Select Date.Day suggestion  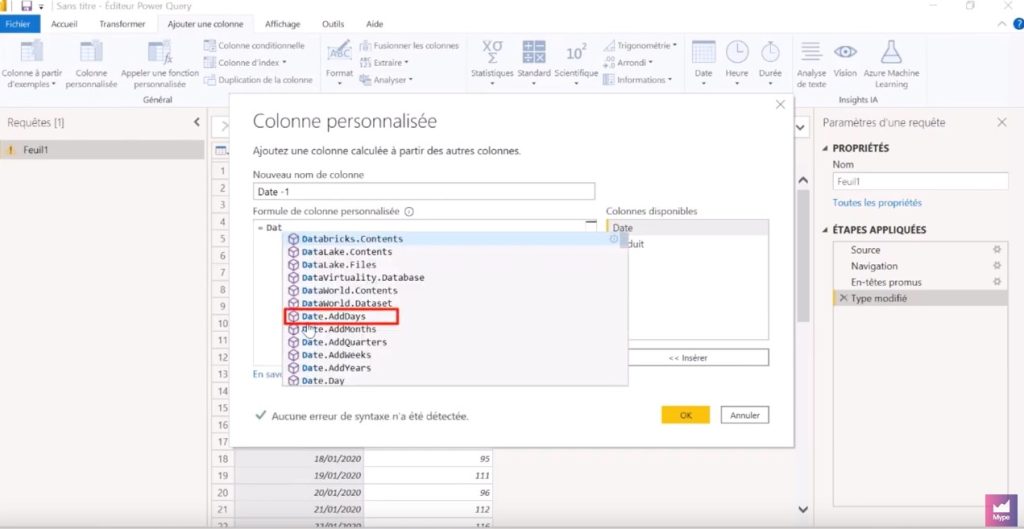tap(454, 380)
